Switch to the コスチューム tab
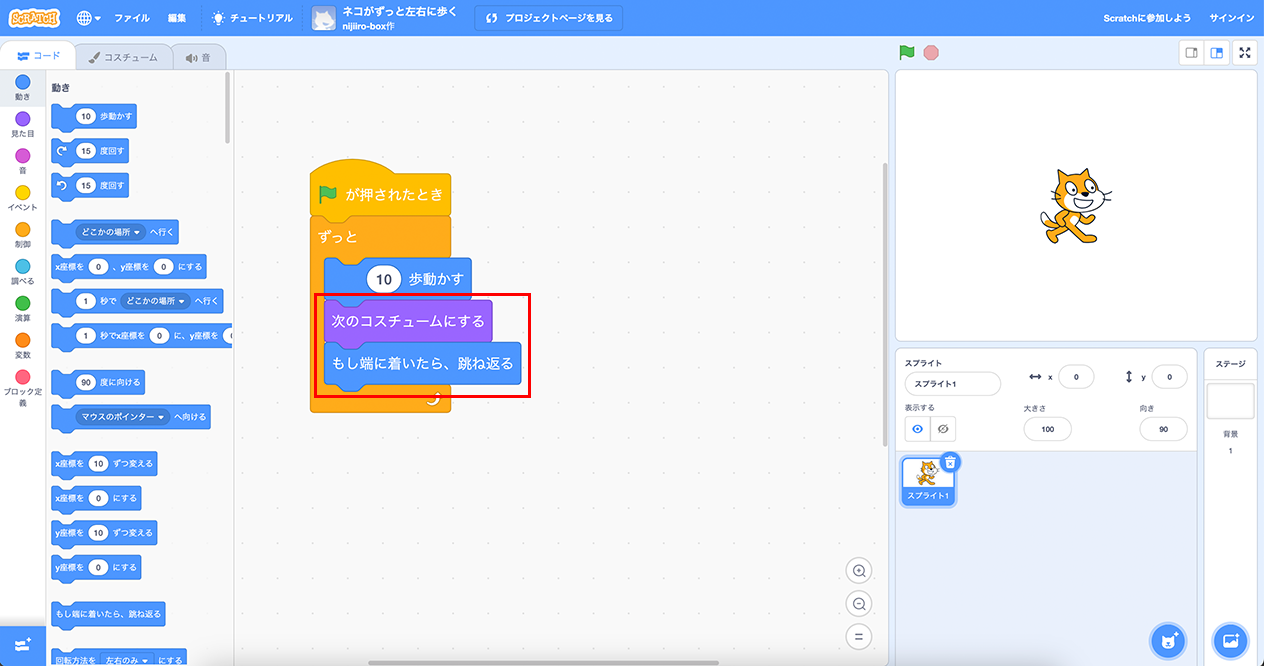The height and width of the screenshot is (666, 1264). click(122, 58)
